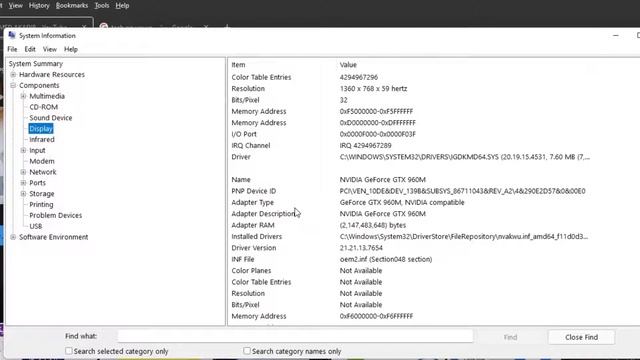Select the CD-ROM category
This screenshot has width=640, height=360.
point(44,107)
